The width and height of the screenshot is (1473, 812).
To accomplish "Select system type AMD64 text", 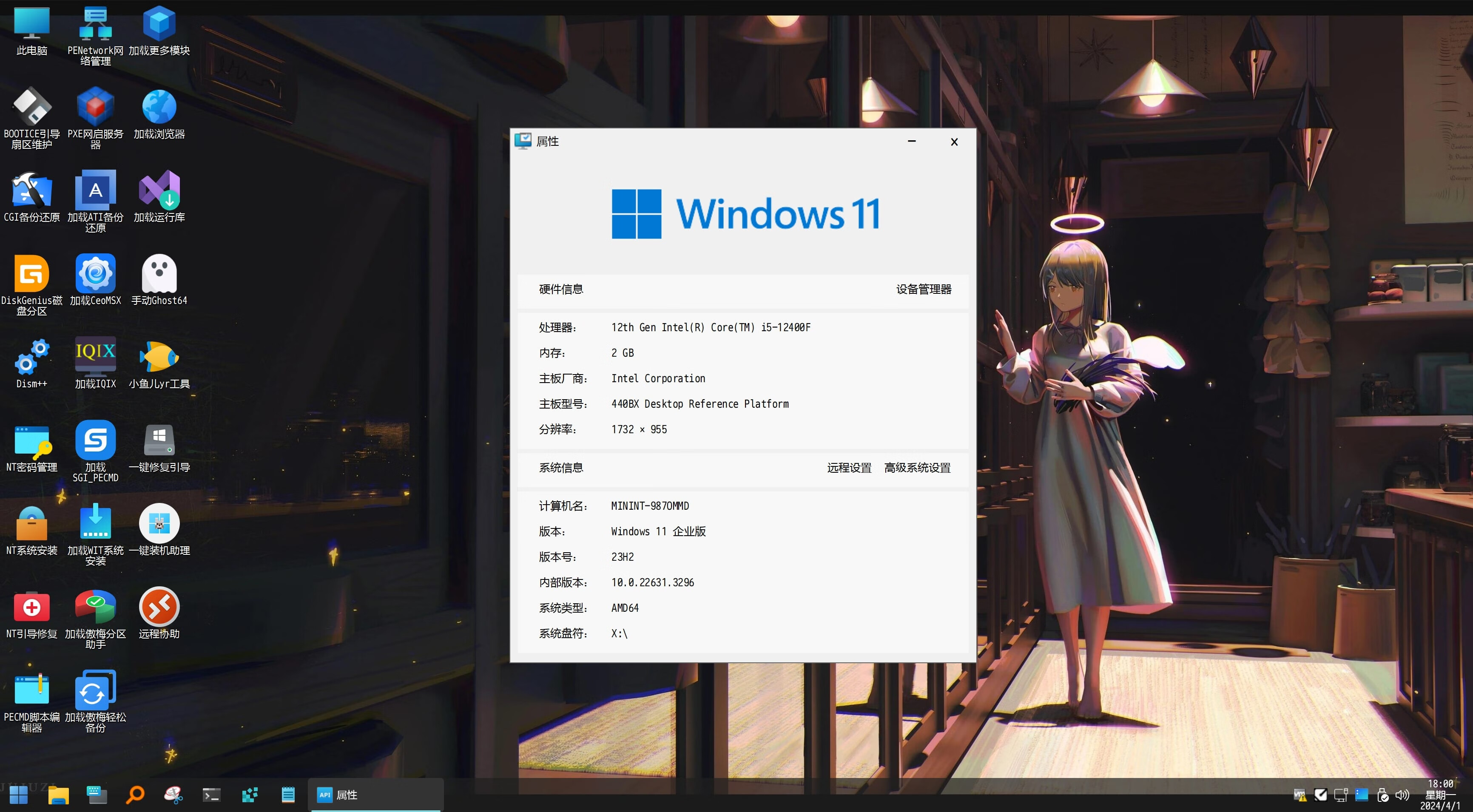I will 624,608.
